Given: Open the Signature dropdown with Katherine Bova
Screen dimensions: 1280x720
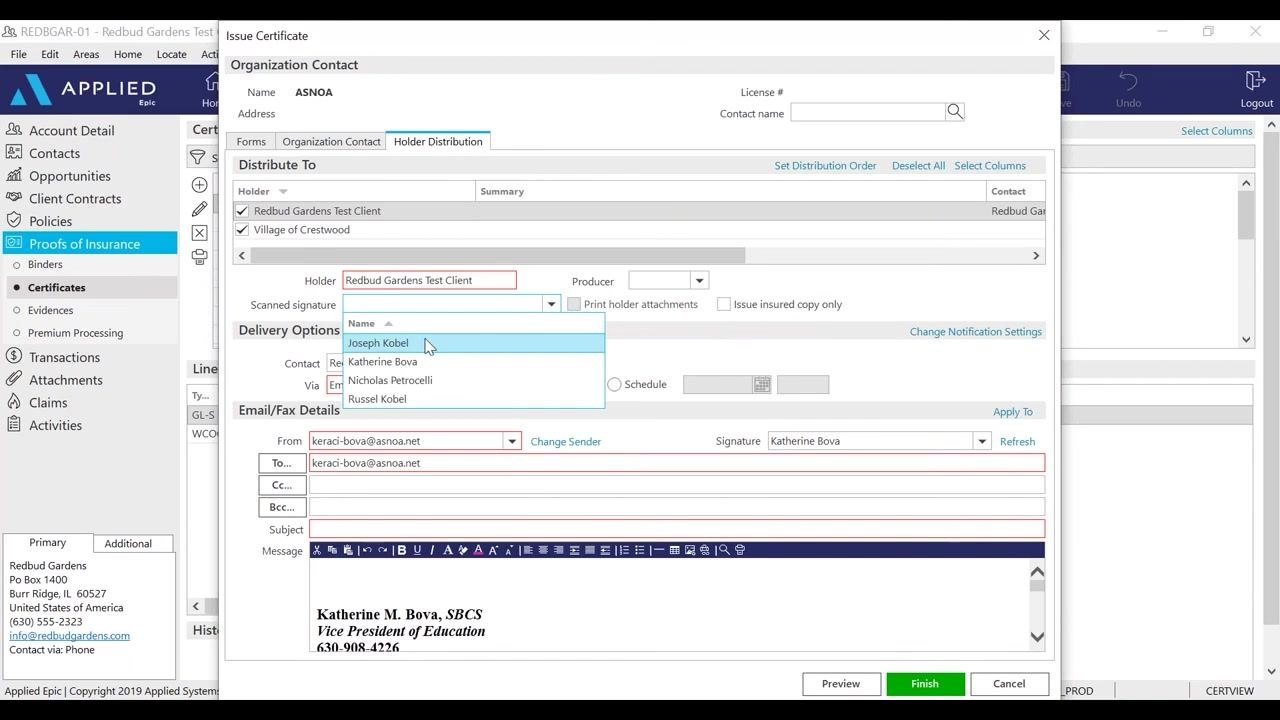Looking at the screenshot, I should (981, 441).
